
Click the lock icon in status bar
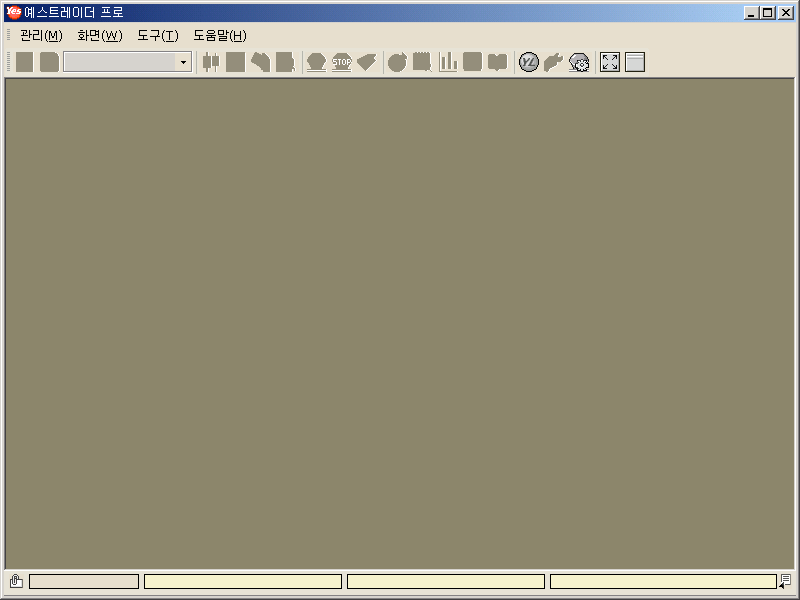(x=16, y=581)
